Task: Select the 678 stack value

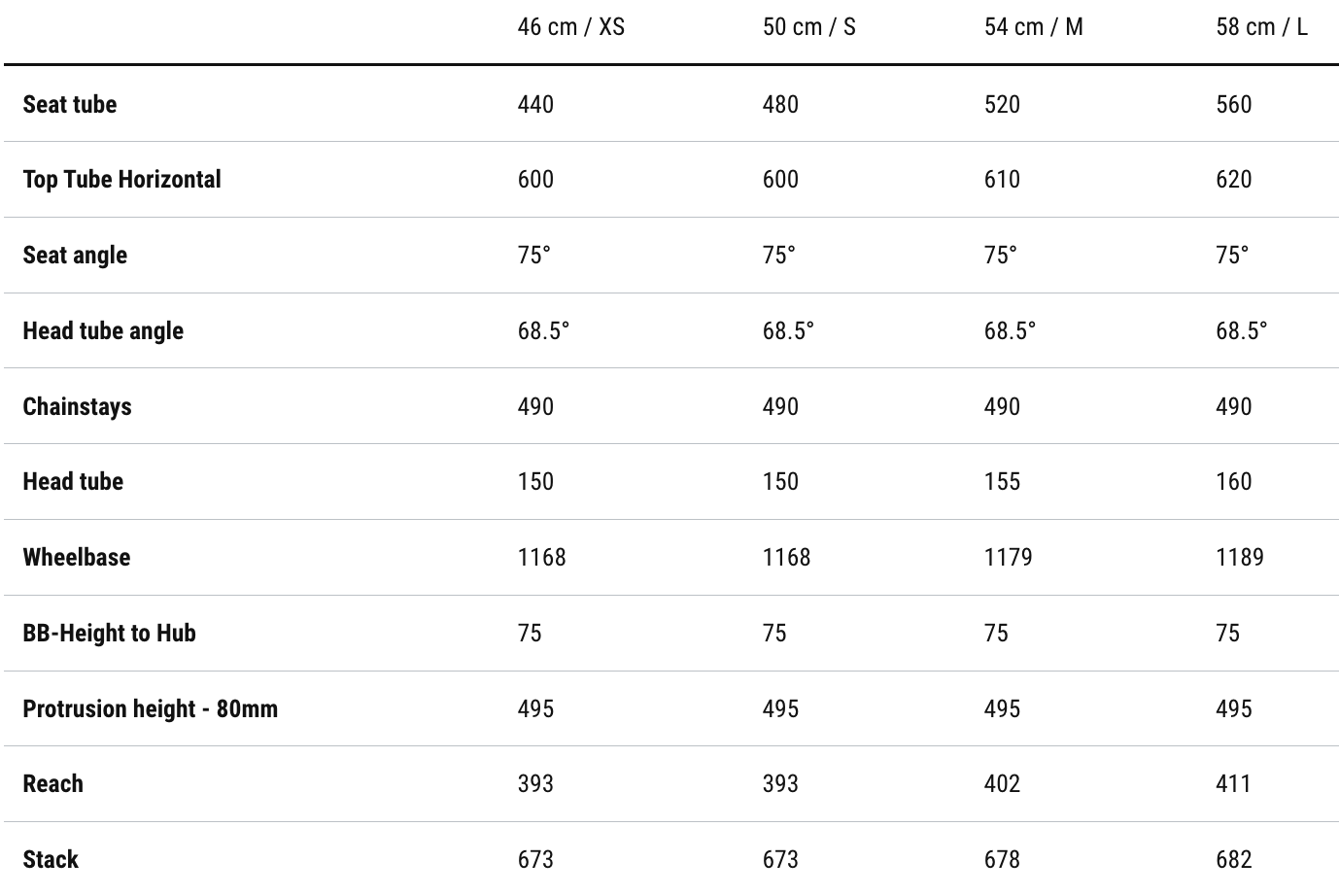Action: click(1002, 859)
